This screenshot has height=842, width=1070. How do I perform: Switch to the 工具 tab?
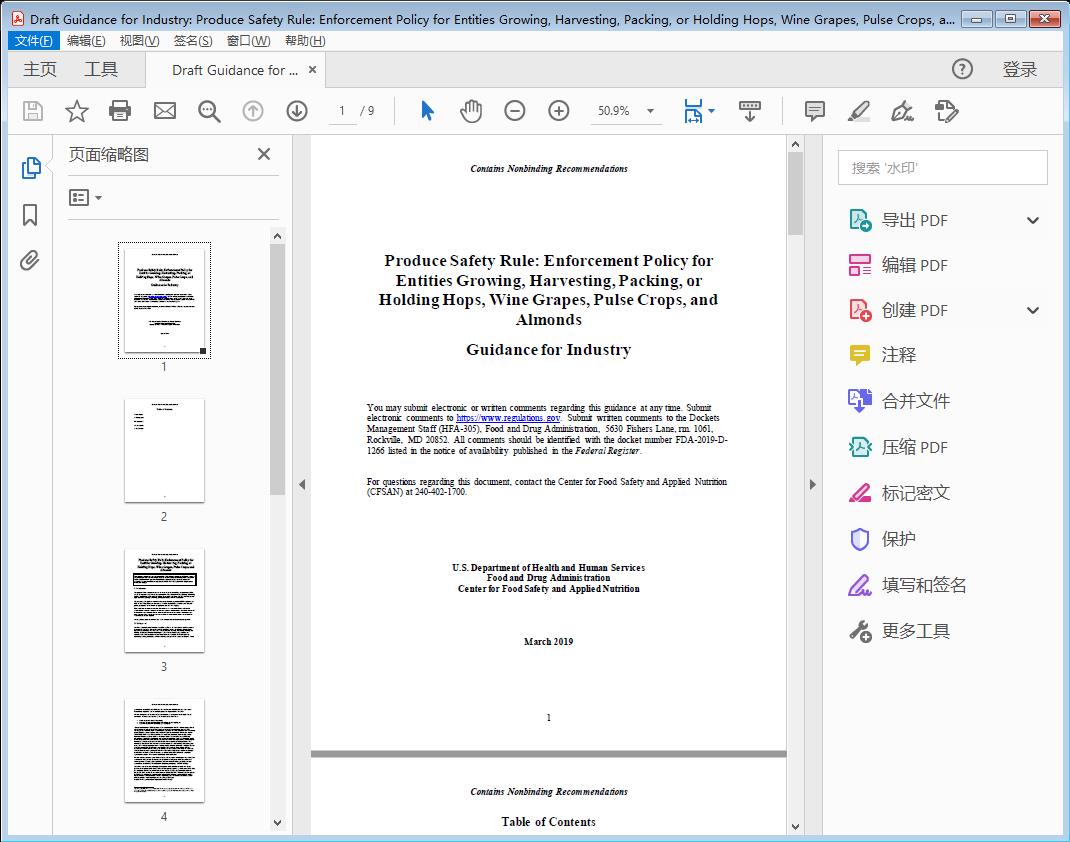(x=101, y=69)
